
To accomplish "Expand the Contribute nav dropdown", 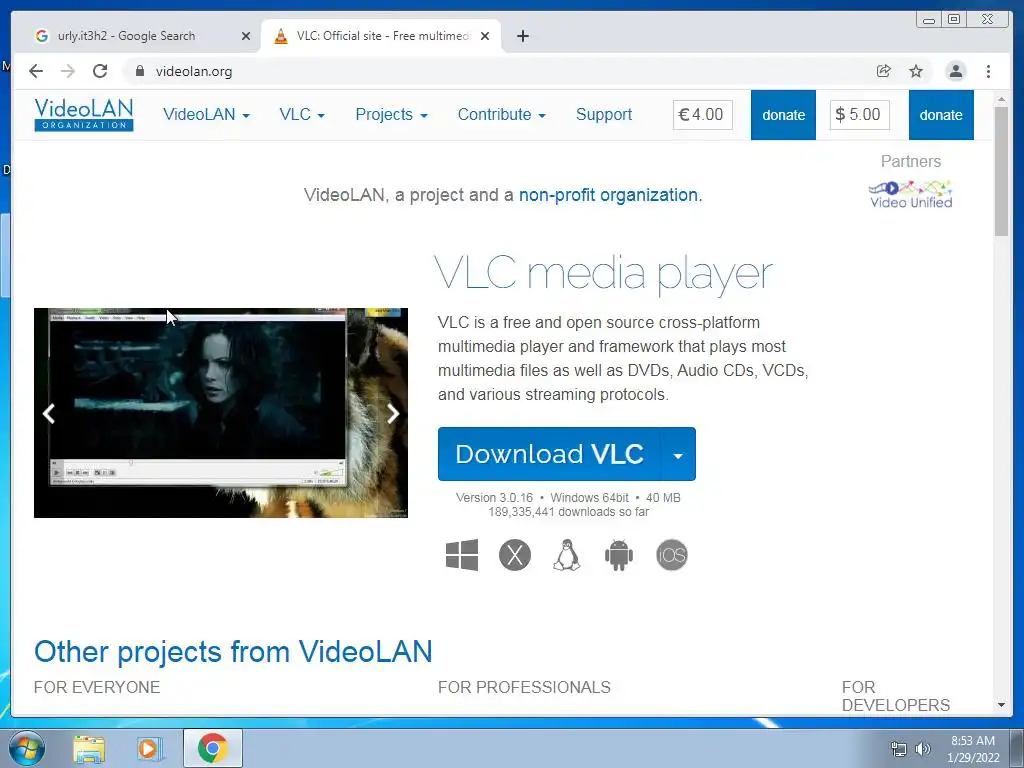I will (502, 115).
